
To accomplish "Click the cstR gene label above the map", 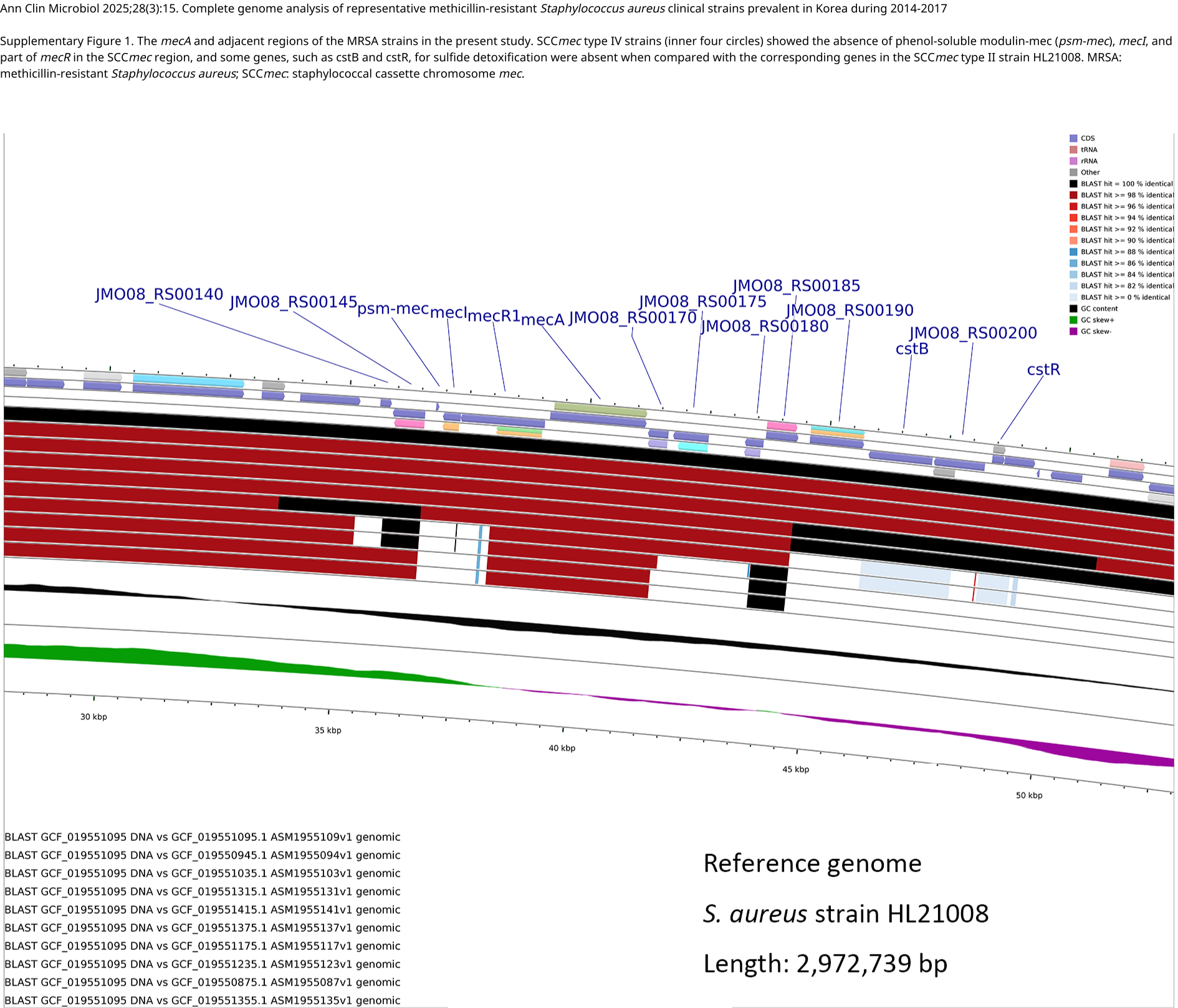I will coord(1043,370).
